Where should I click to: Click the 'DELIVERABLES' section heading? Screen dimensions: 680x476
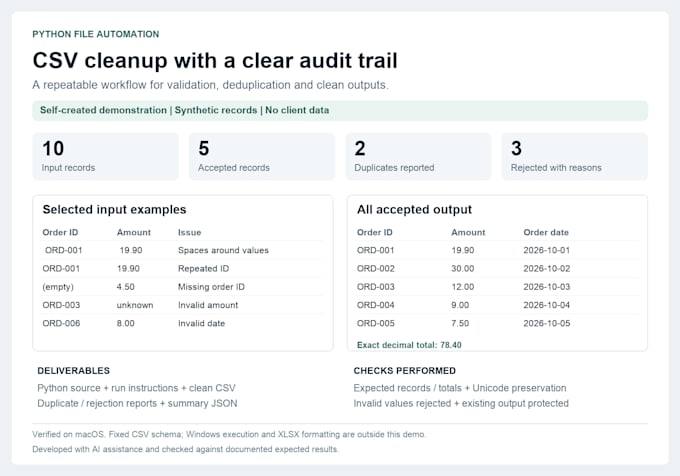click(73, 371)
